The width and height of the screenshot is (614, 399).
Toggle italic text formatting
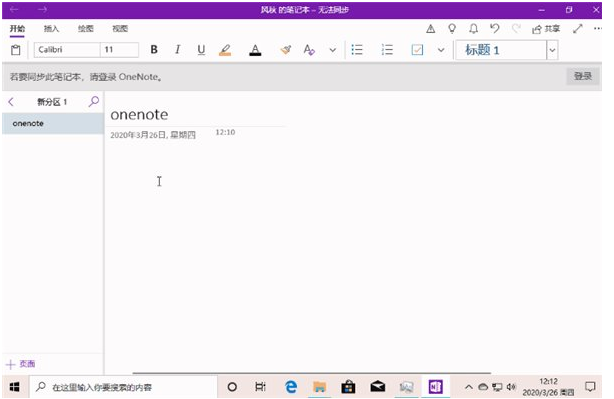click(x=177, y=50)
